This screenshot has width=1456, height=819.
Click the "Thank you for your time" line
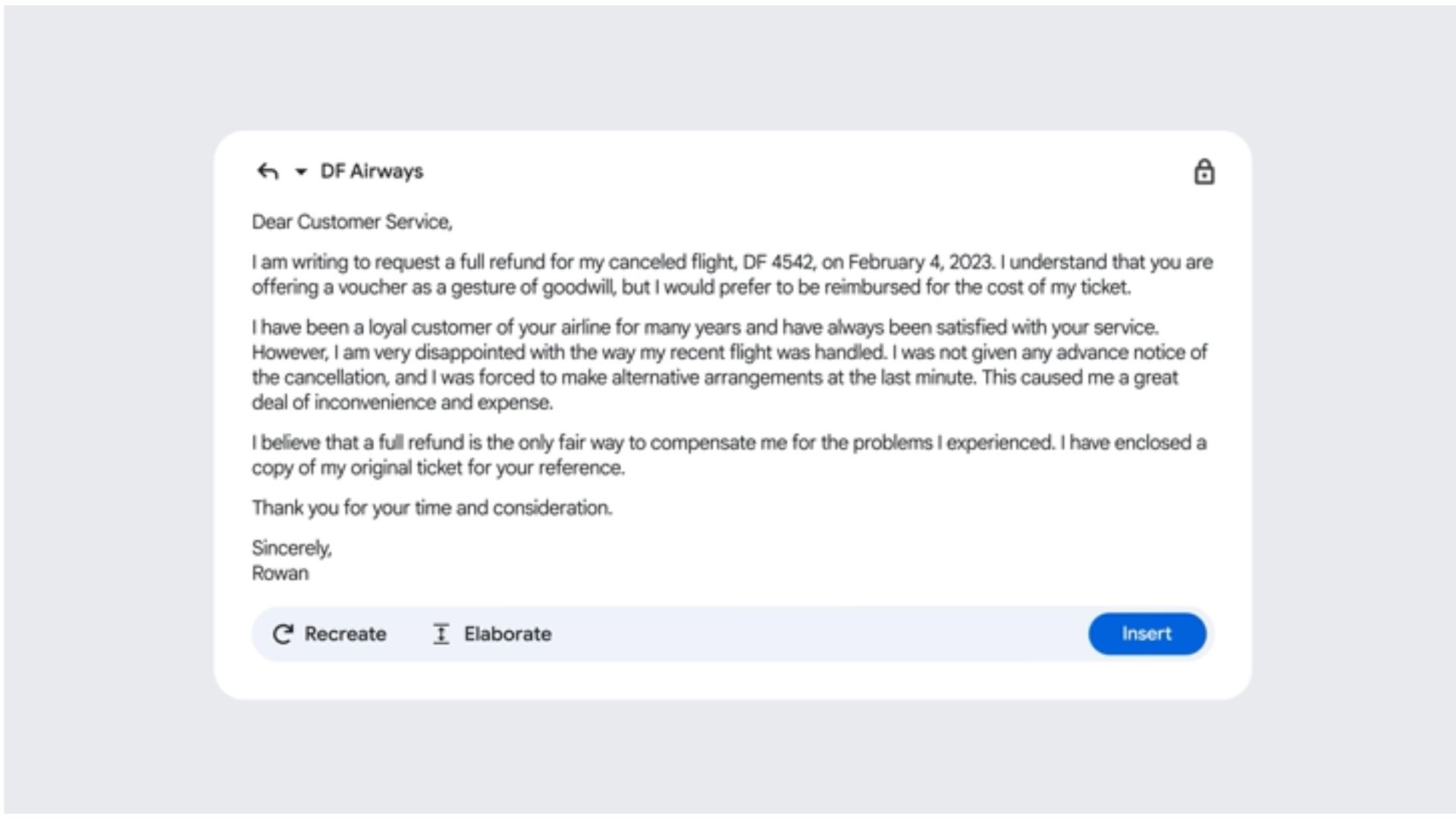tap(431, 508)
